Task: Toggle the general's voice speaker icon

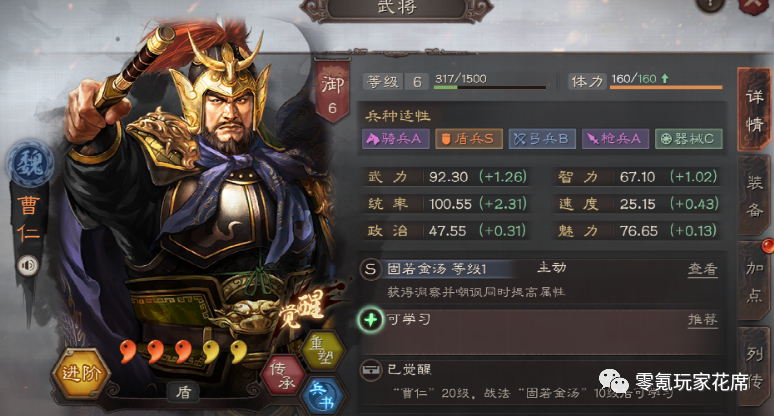Action: tap(28, 265)
